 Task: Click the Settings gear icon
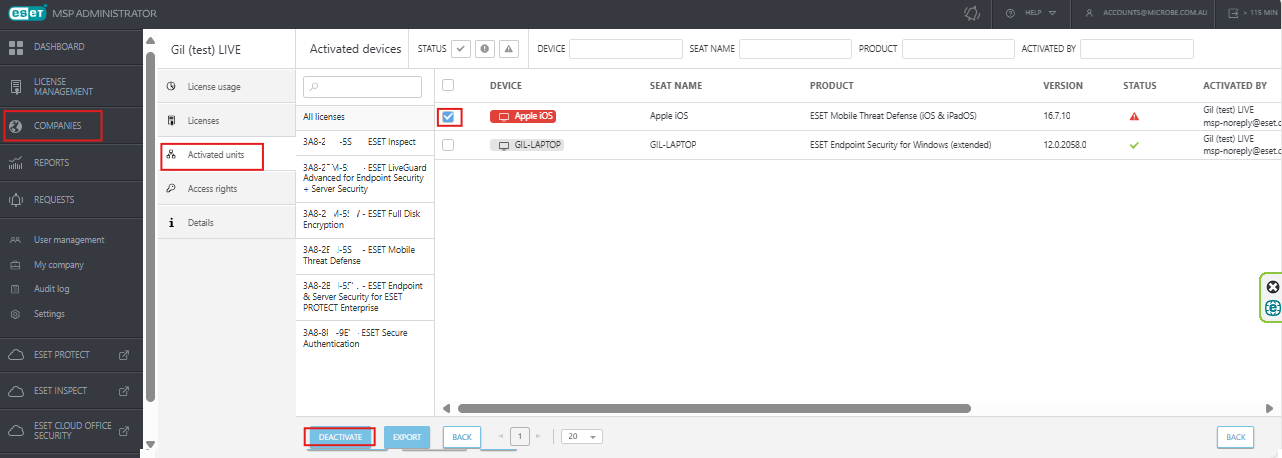(x=15, y=314)
